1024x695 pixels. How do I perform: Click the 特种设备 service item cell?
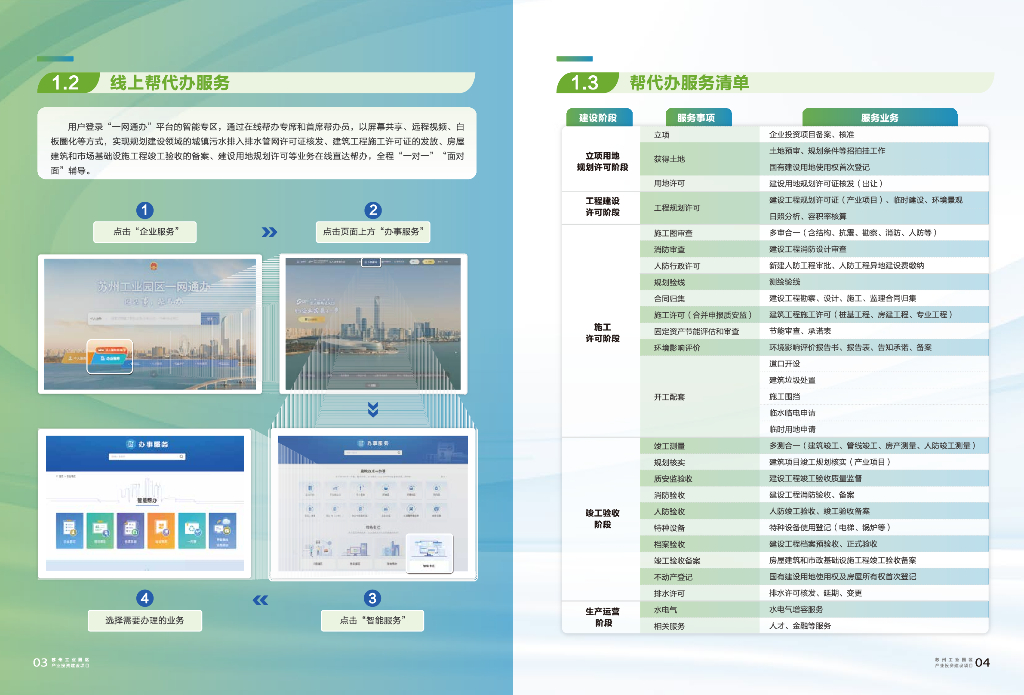click(700, 528)
